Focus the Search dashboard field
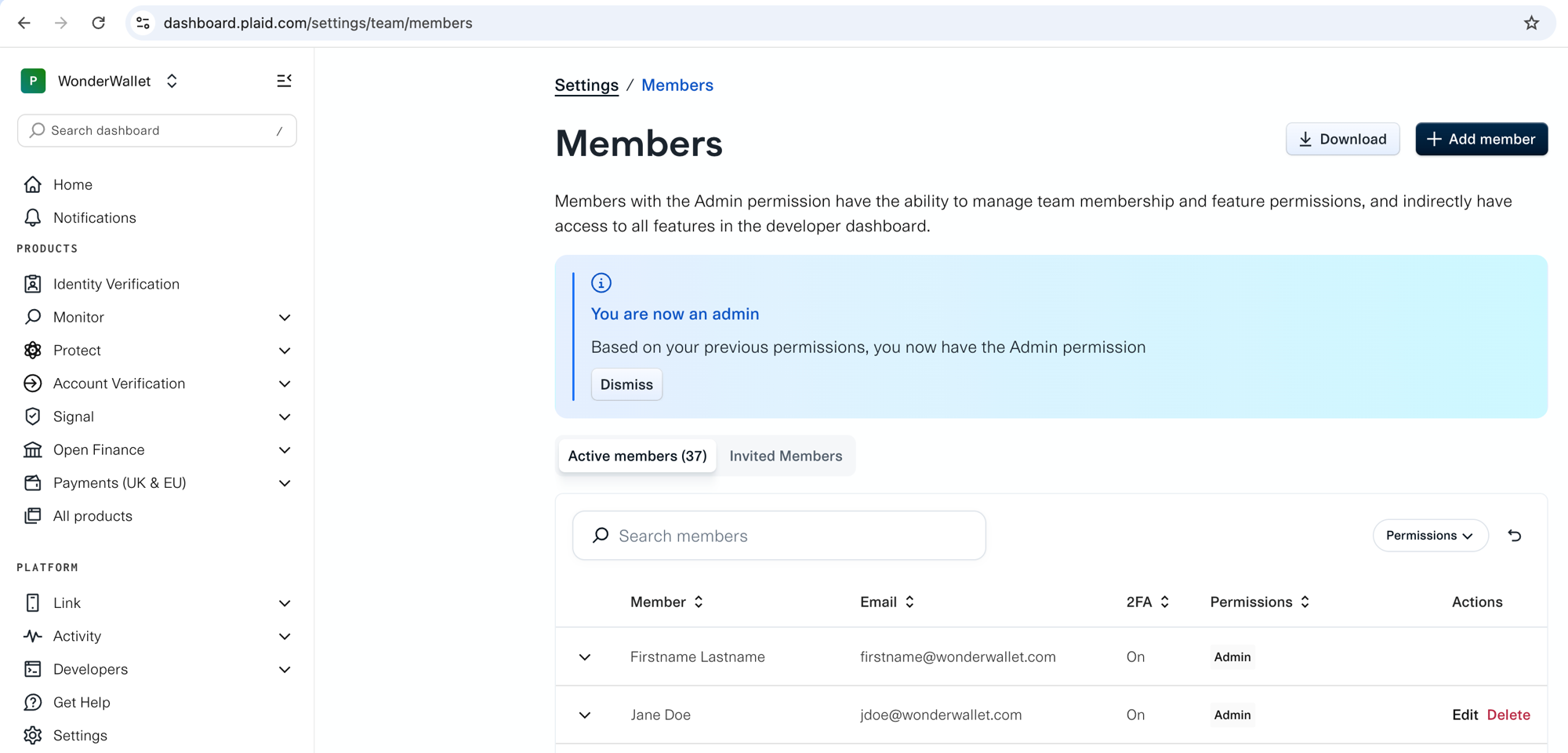The height and width of the screenshot is (753, 1568). [x=157, y=130]
